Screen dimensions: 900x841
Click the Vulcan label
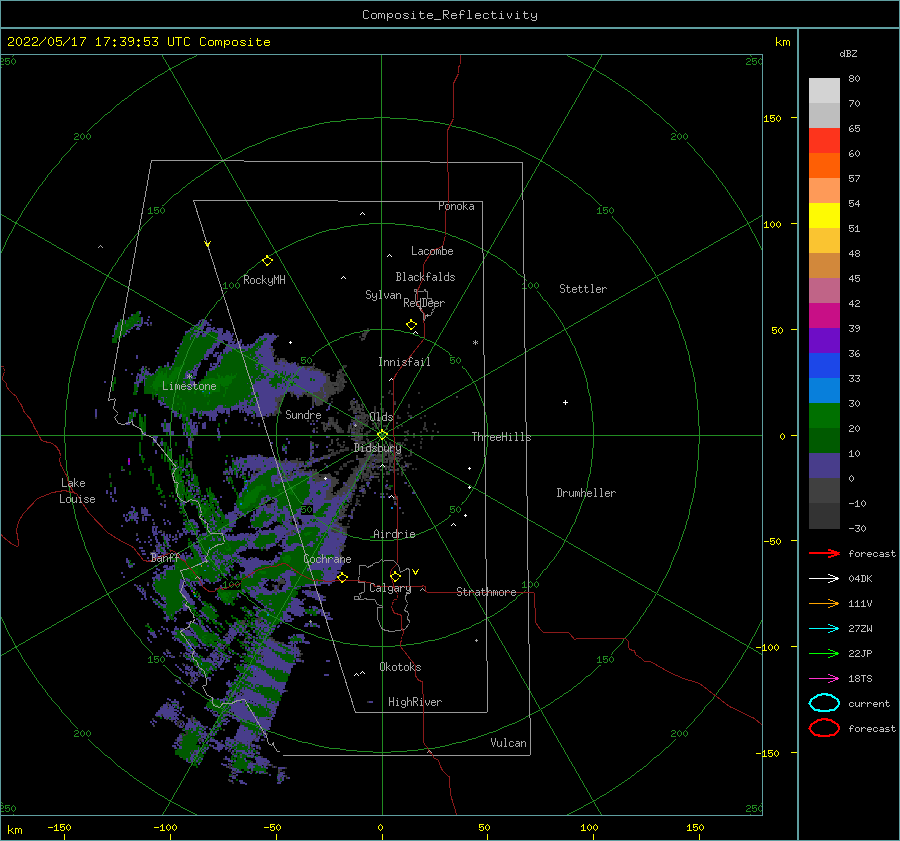[x=508, y=743]
